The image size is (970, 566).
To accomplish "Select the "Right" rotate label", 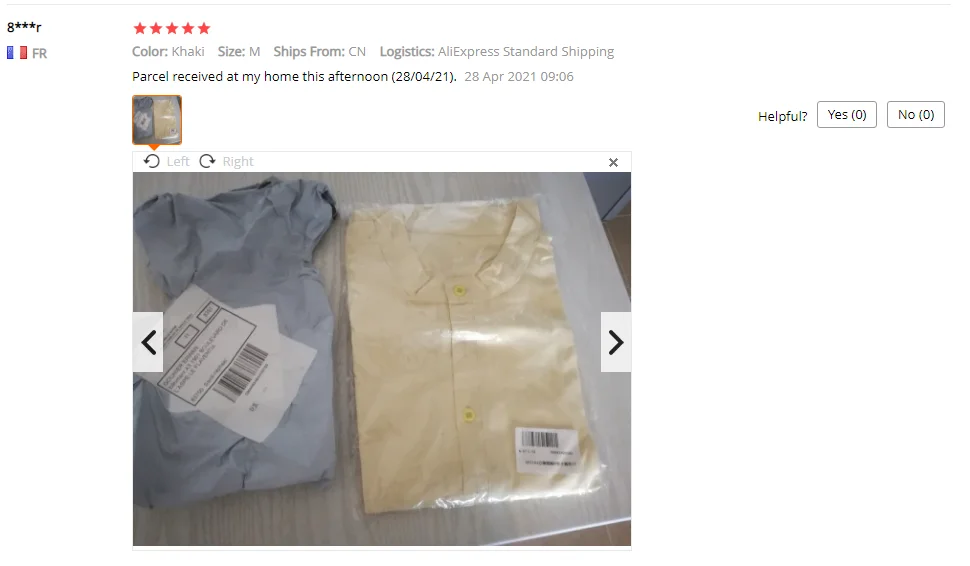I will 238,161.
